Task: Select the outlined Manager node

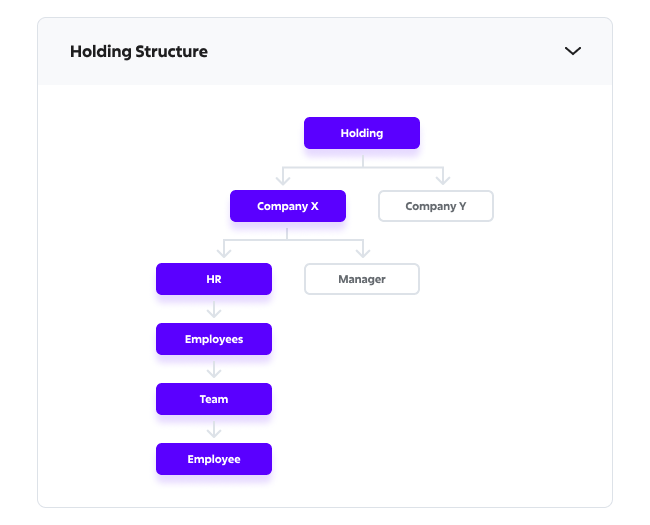Action: [x=362, y=279]
